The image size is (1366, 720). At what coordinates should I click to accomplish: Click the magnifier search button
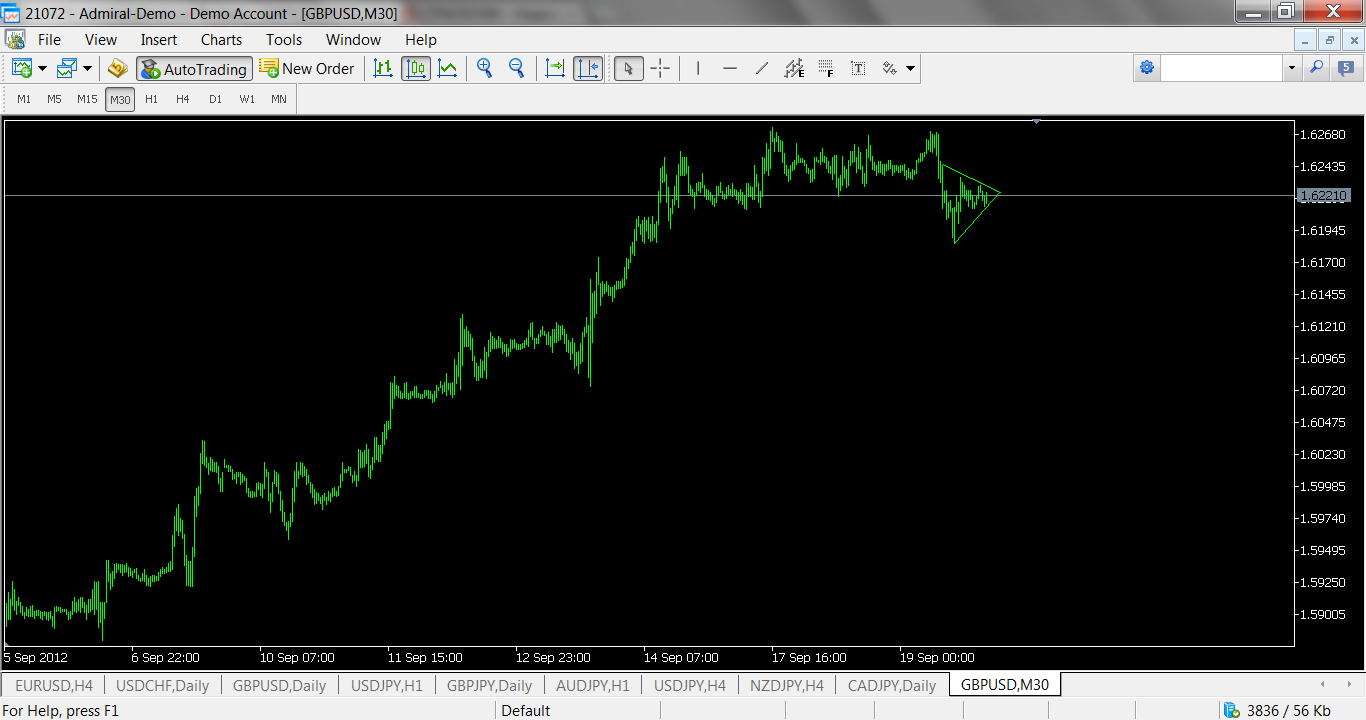[x=1316, y=68]
